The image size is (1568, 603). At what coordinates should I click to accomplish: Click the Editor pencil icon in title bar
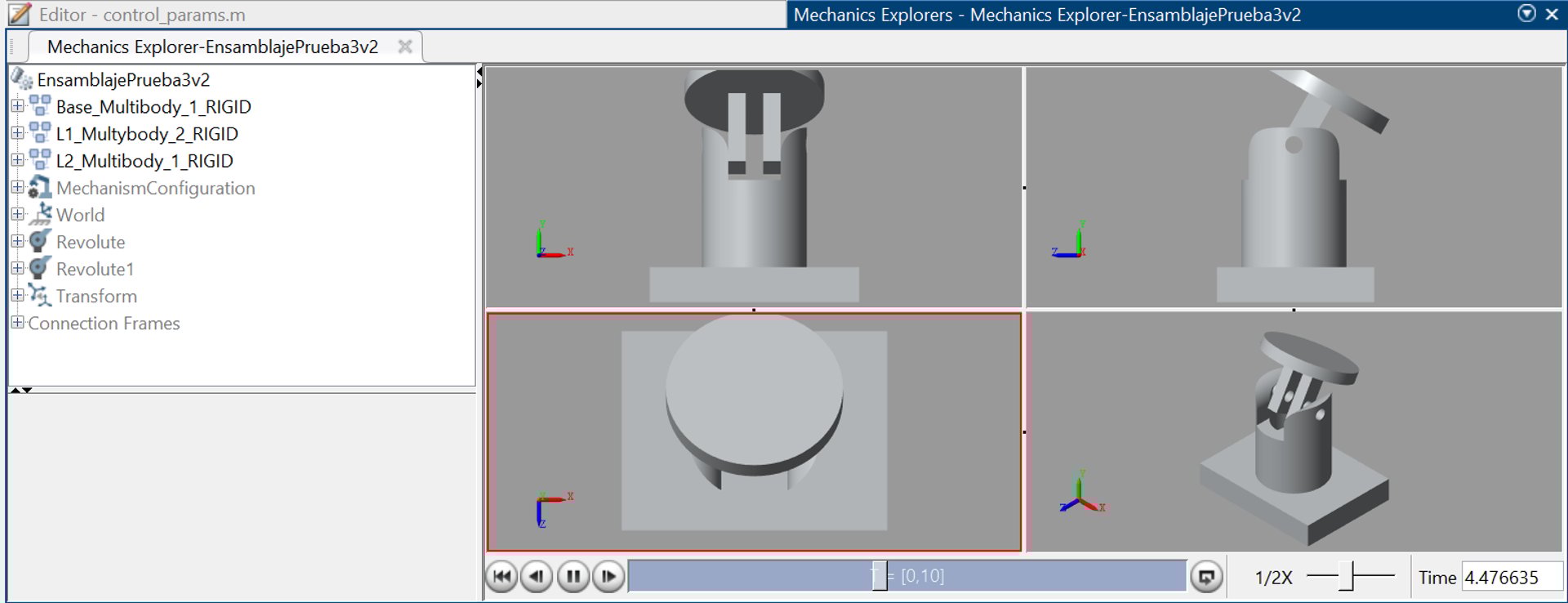click(x=20, y=14)
